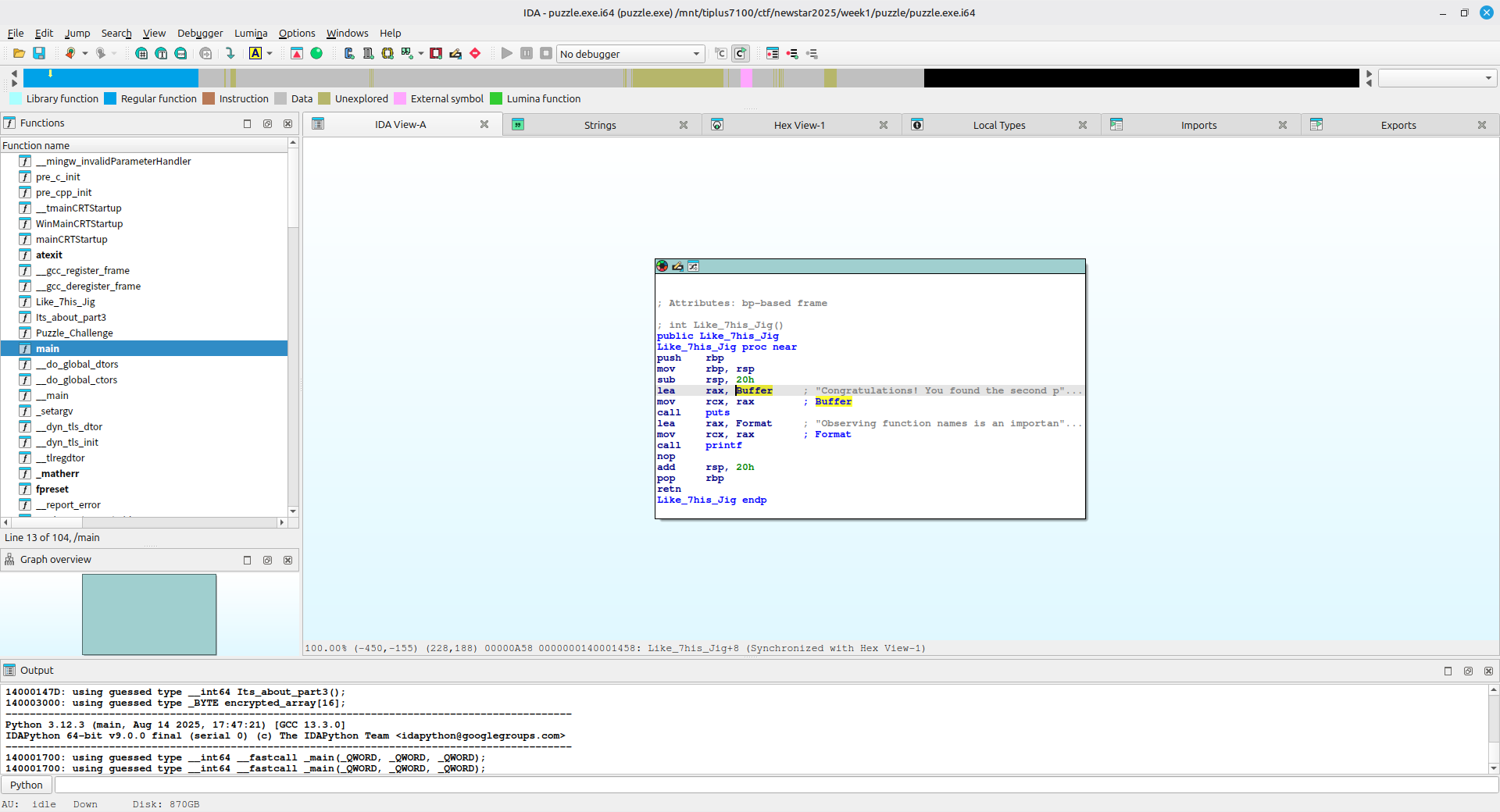Float the Functions panel using its float button
1500x812 pixels.
pos(267,123)
